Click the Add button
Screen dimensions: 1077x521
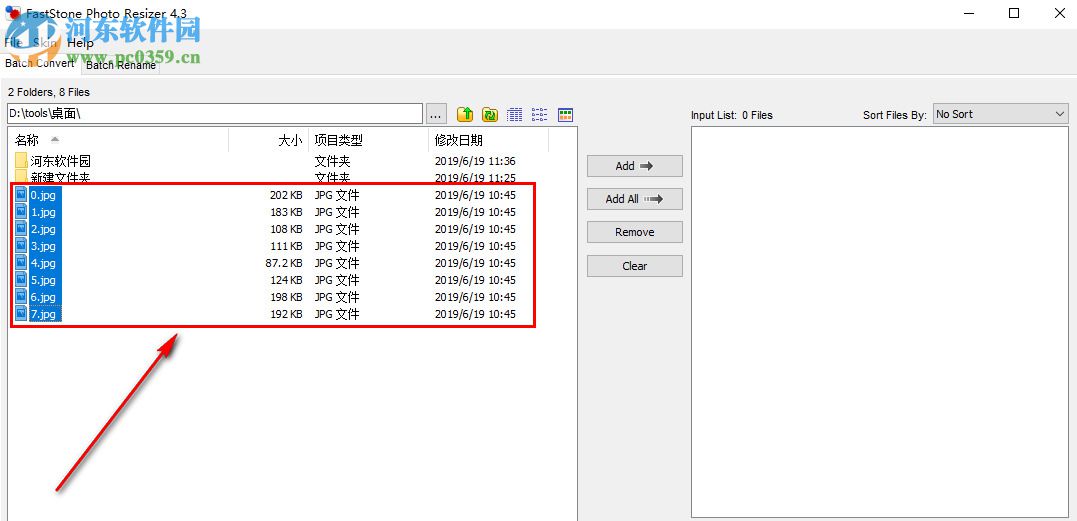[x=635, y=165]
